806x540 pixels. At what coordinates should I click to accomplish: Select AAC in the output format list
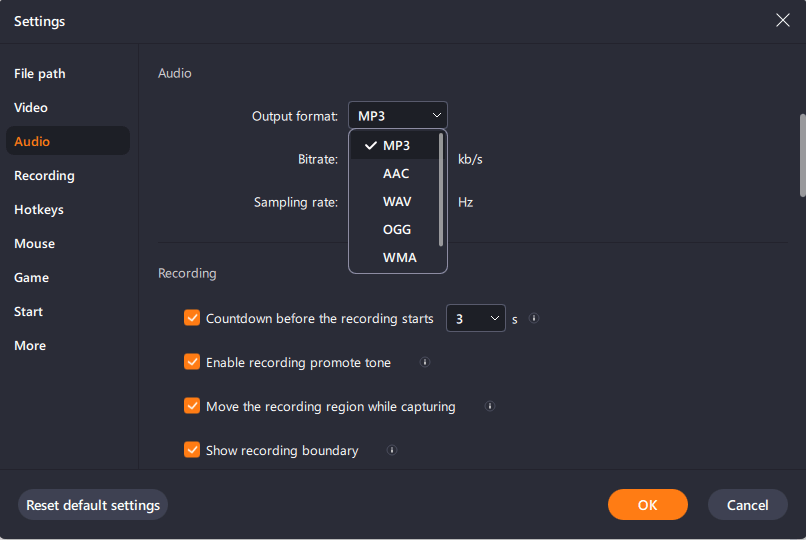[395, 174]
